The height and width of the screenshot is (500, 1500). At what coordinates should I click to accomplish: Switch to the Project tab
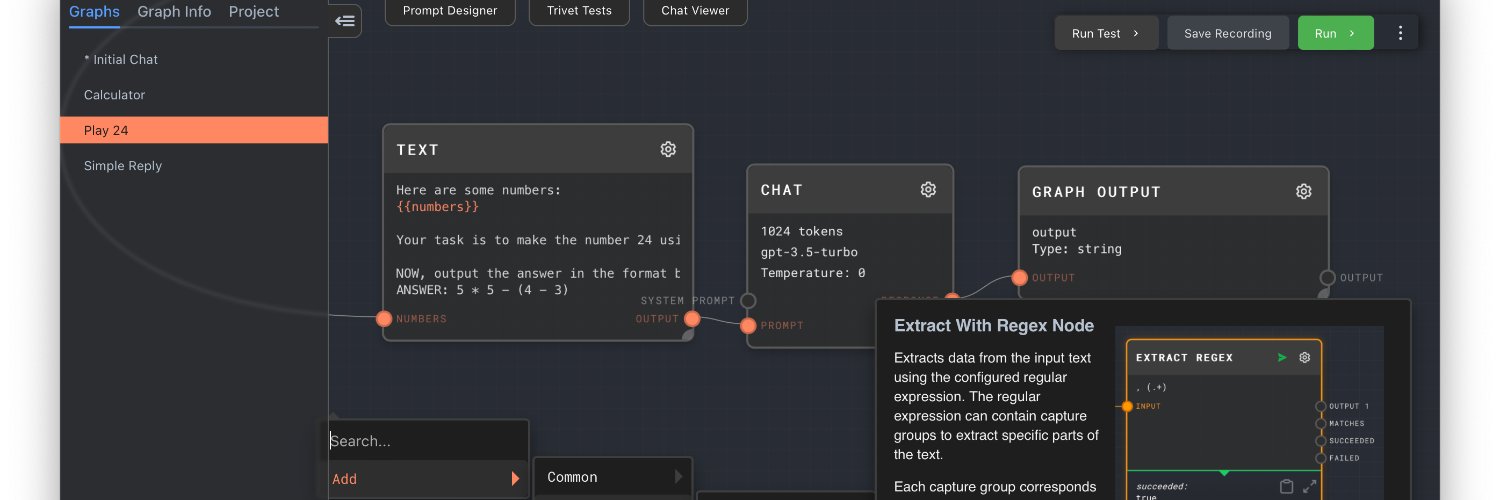click(x=254, y=12)
